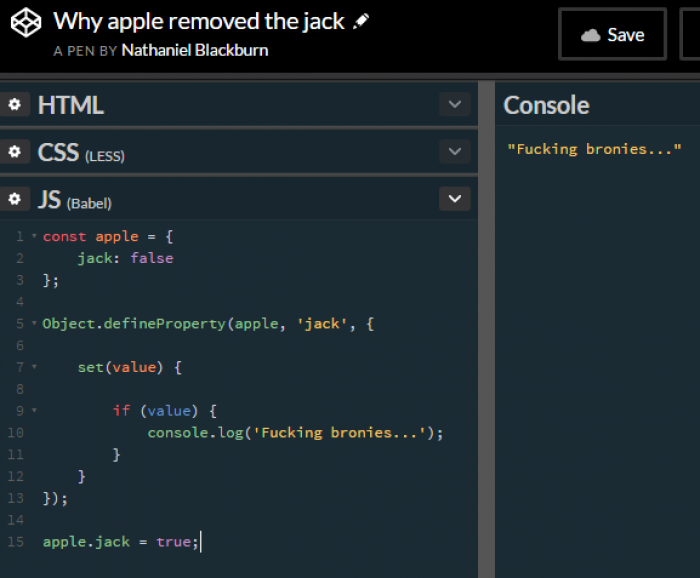Screen dimensions: 700x578
Task: Open CSS editor settings gear
Action: [15, 152]
